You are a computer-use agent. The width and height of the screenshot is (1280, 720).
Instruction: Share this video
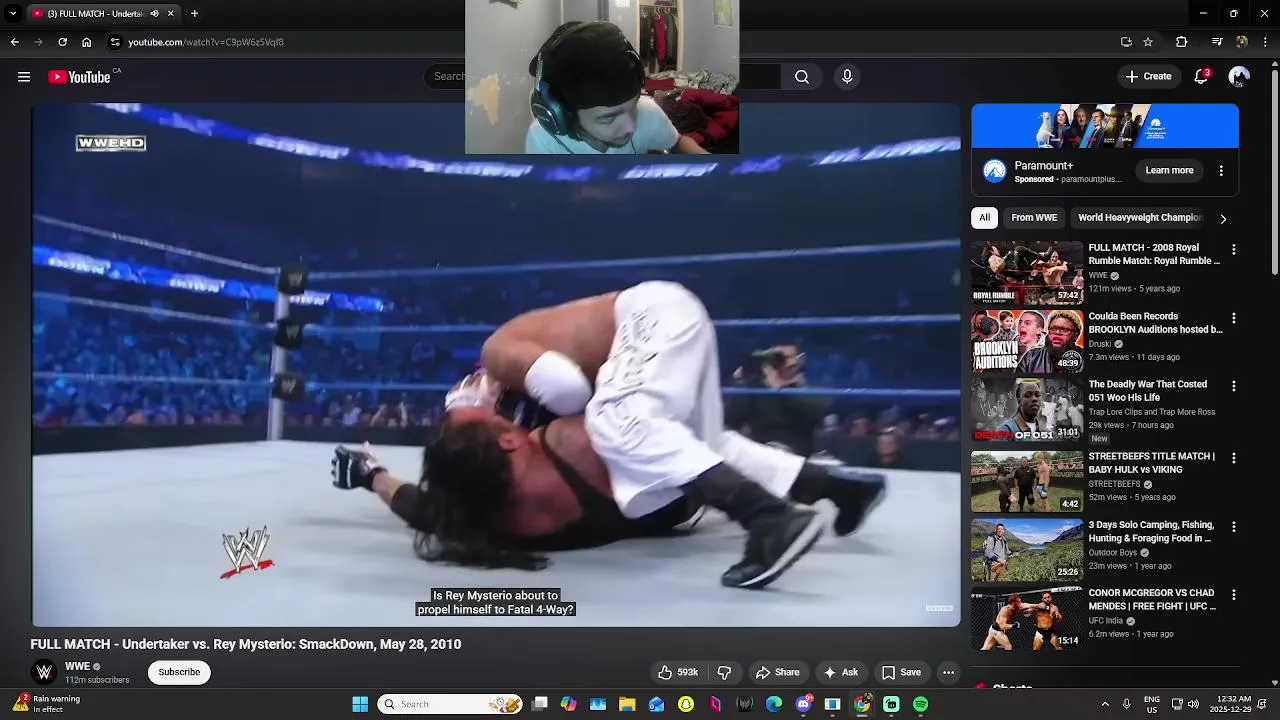tap(777, 672)
